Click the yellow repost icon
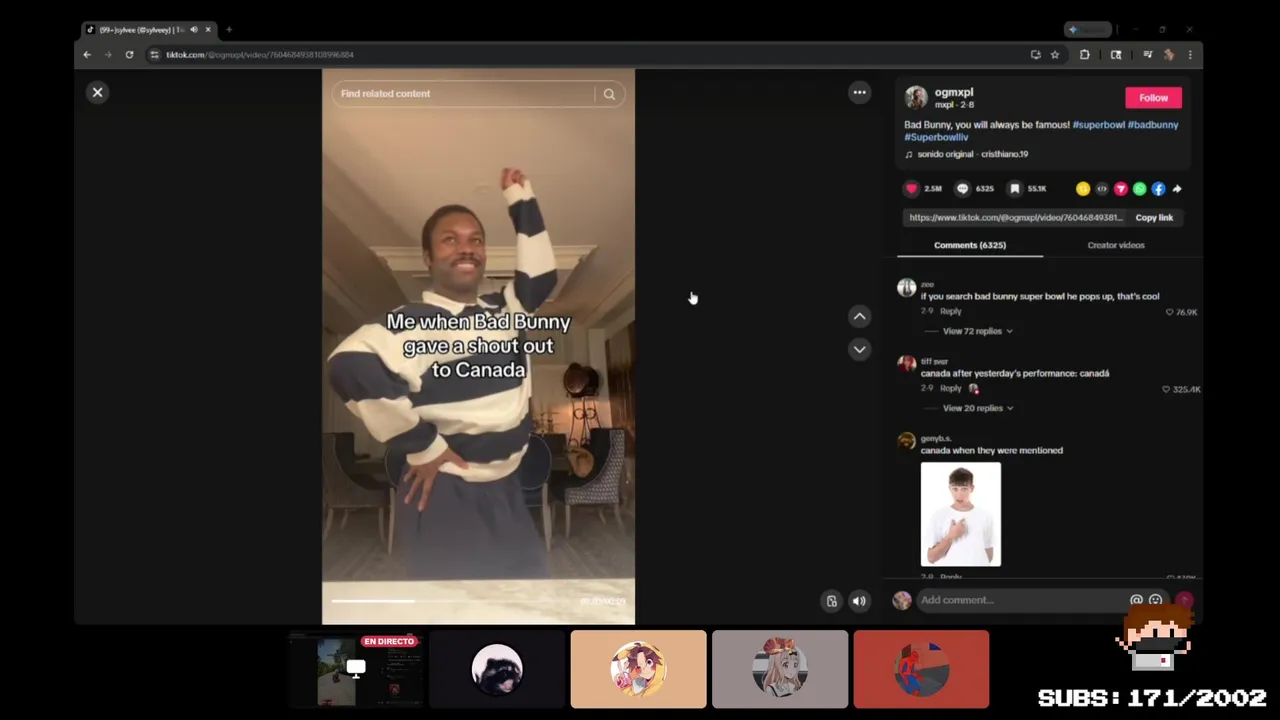Screen dimensions: 1280x720 click(1083, 188)
